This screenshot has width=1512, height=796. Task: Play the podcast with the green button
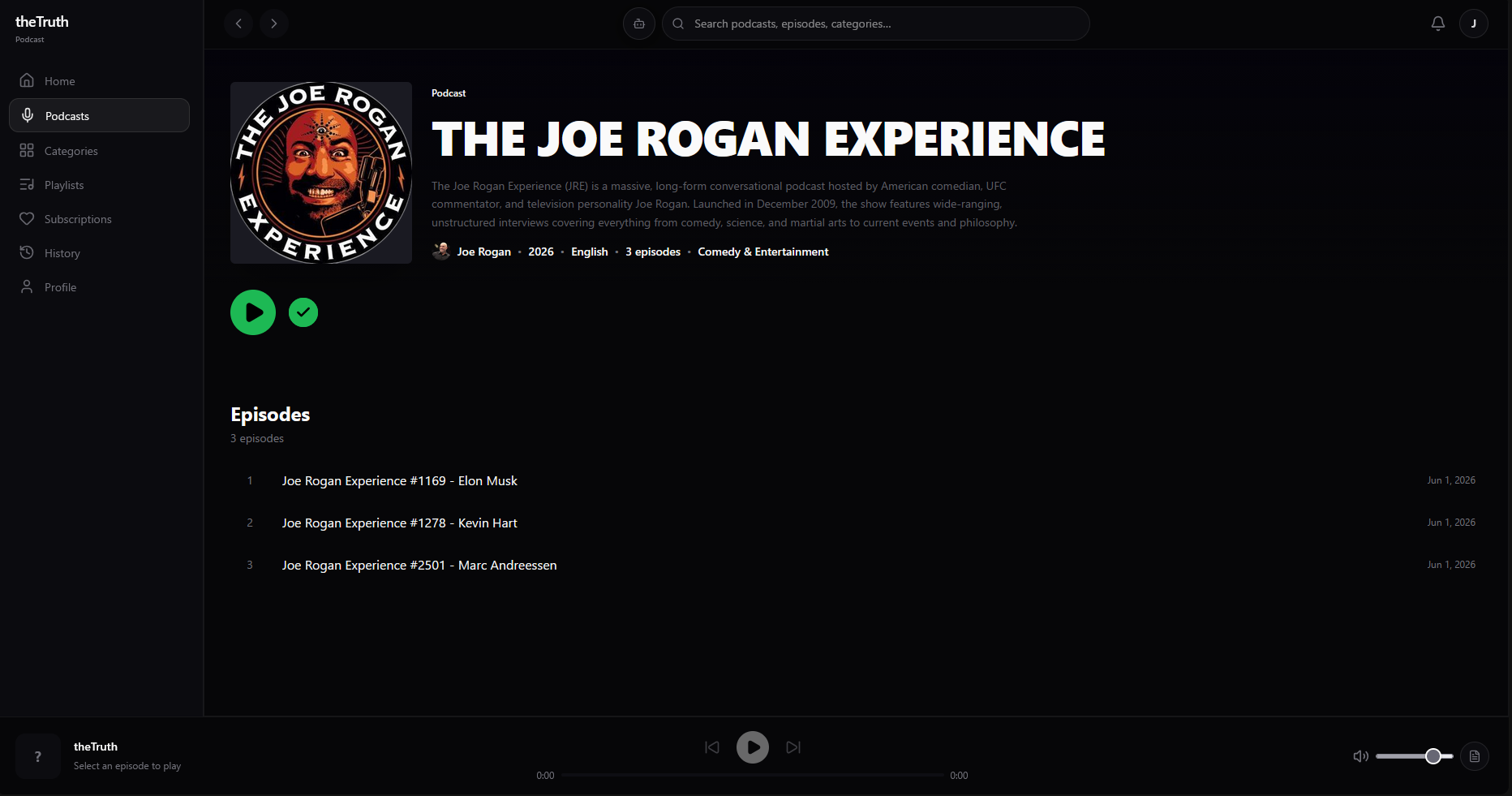(253, 312)
